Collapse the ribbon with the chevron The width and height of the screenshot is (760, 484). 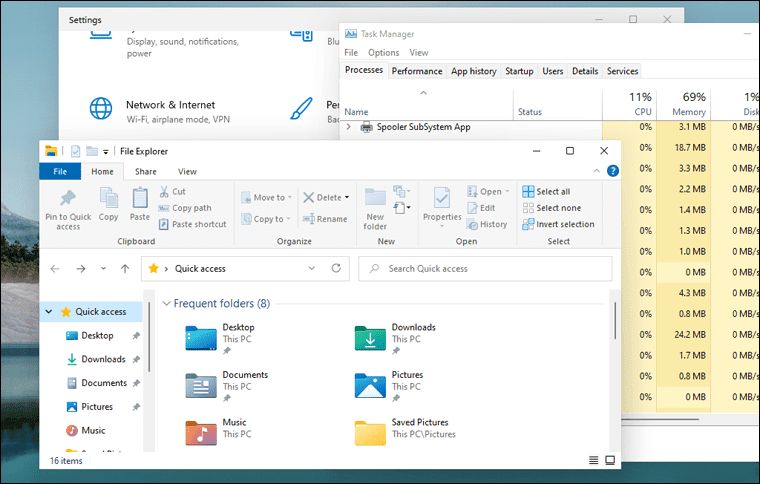597,171
